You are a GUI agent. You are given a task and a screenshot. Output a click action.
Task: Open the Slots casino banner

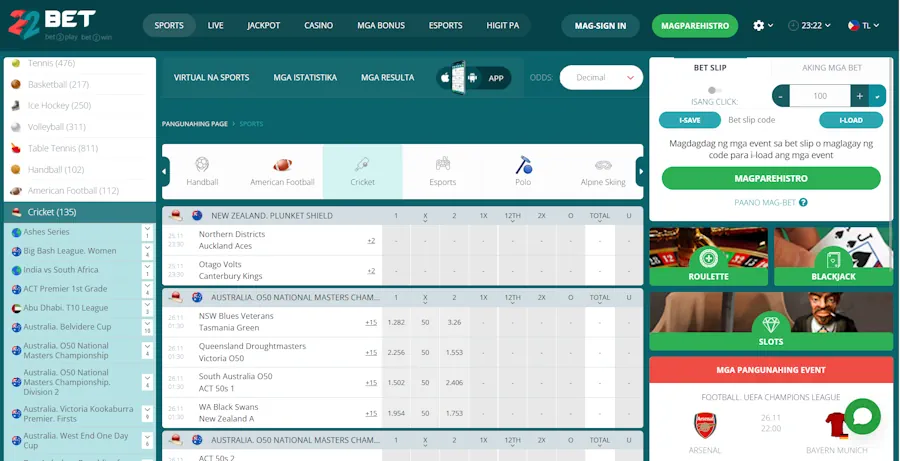click(x=771, y=321)
